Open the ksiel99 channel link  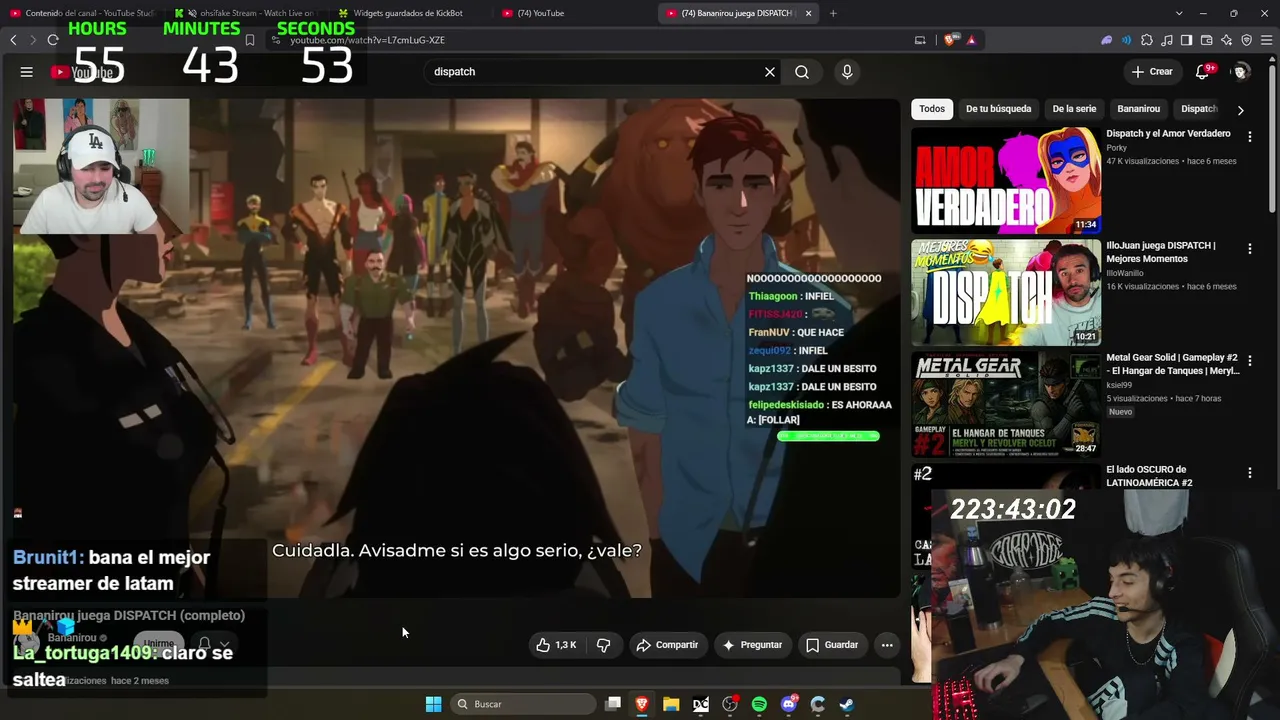(x=1119, y=385)
